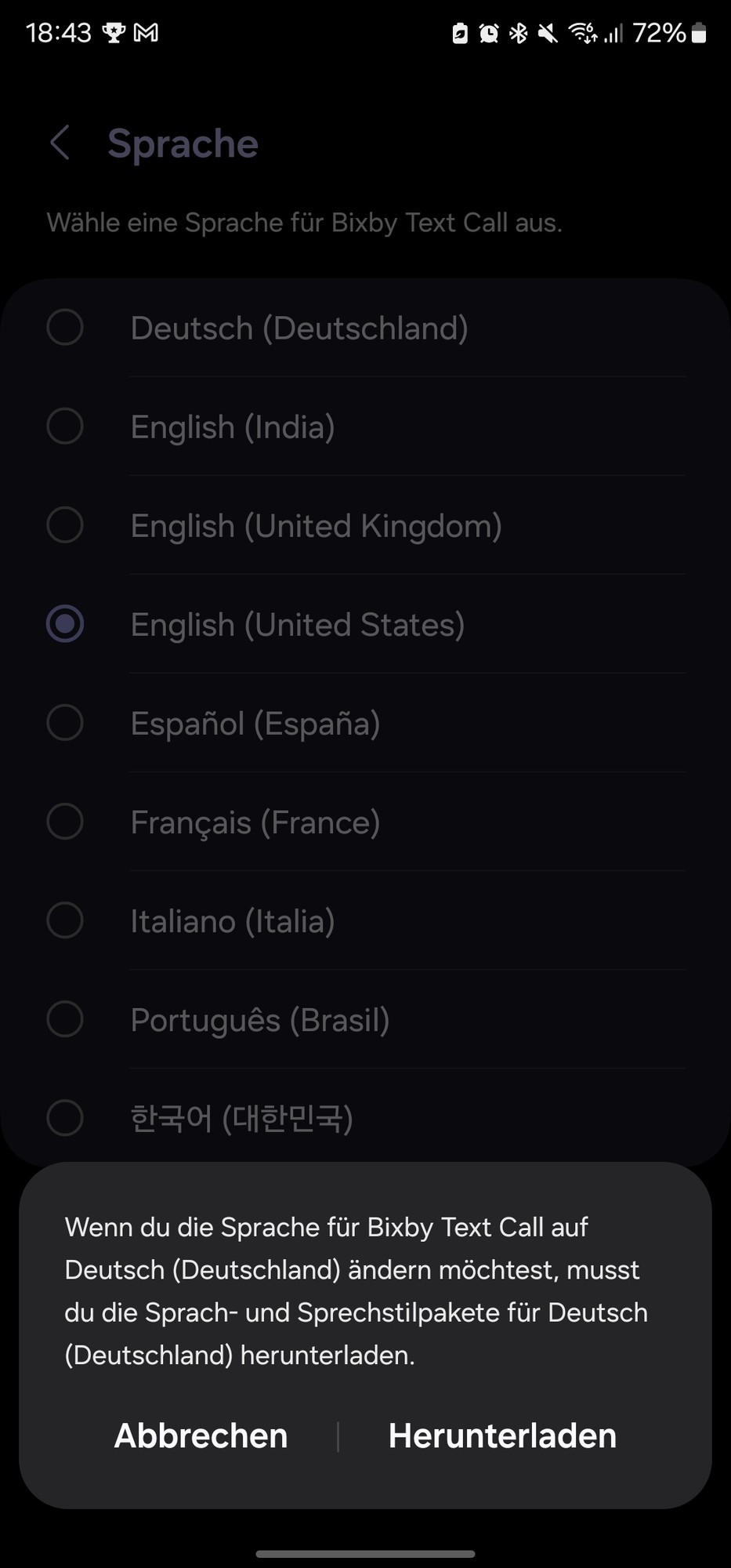Viewport: 731px width, 1568px height.
Task: Choose Italiano (Italia) language option
Action: 366,920
